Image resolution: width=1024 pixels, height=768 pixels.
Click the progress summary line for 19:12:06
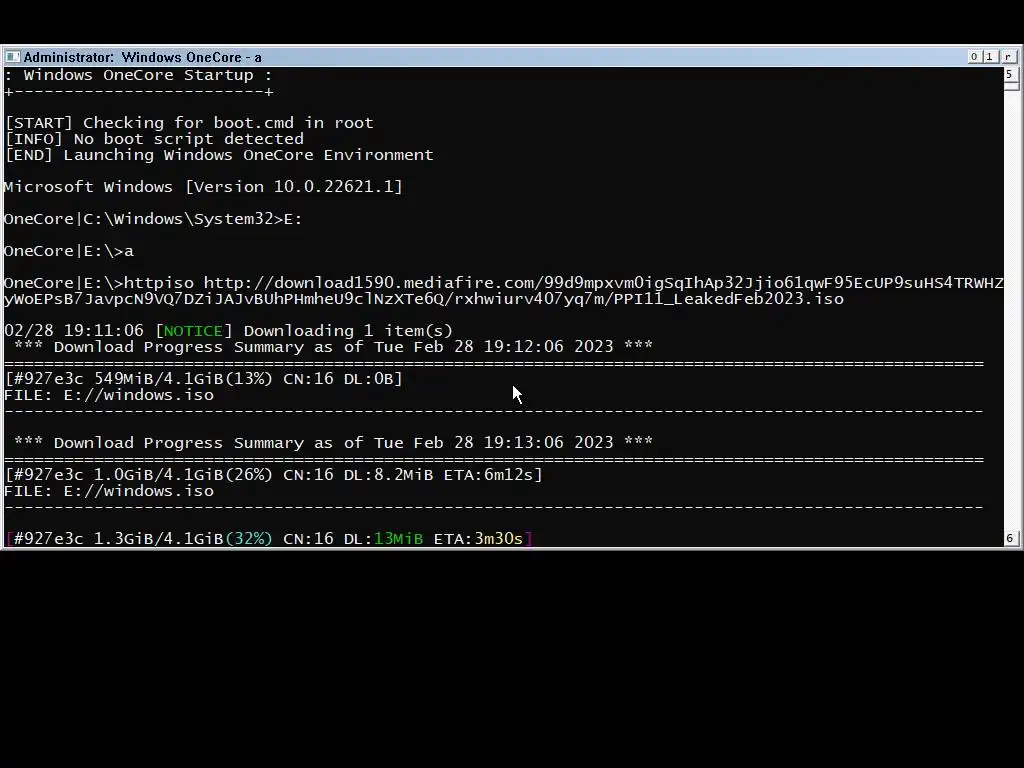[333, 347]
